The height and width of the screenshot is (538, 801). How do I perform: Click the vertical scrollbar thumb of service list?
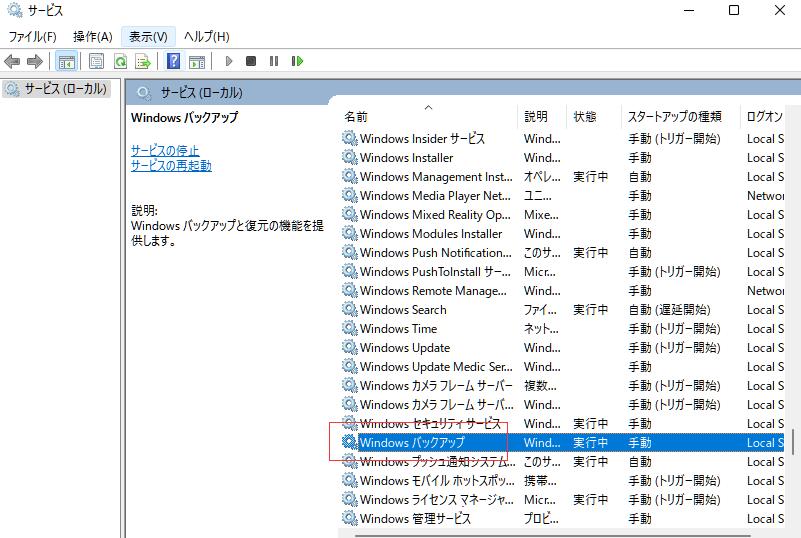tap(793, 442)
